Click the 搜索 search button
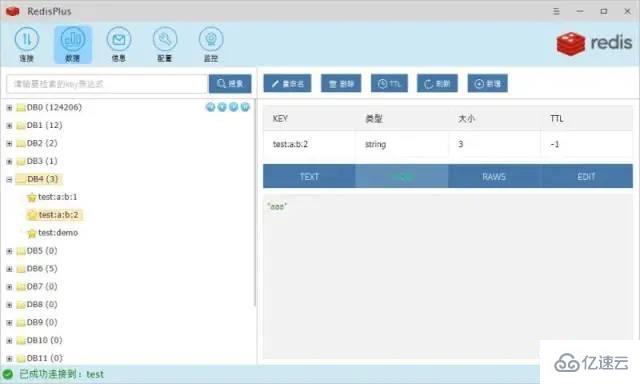This screenshot has height=384, width=640. click(230, 84)
